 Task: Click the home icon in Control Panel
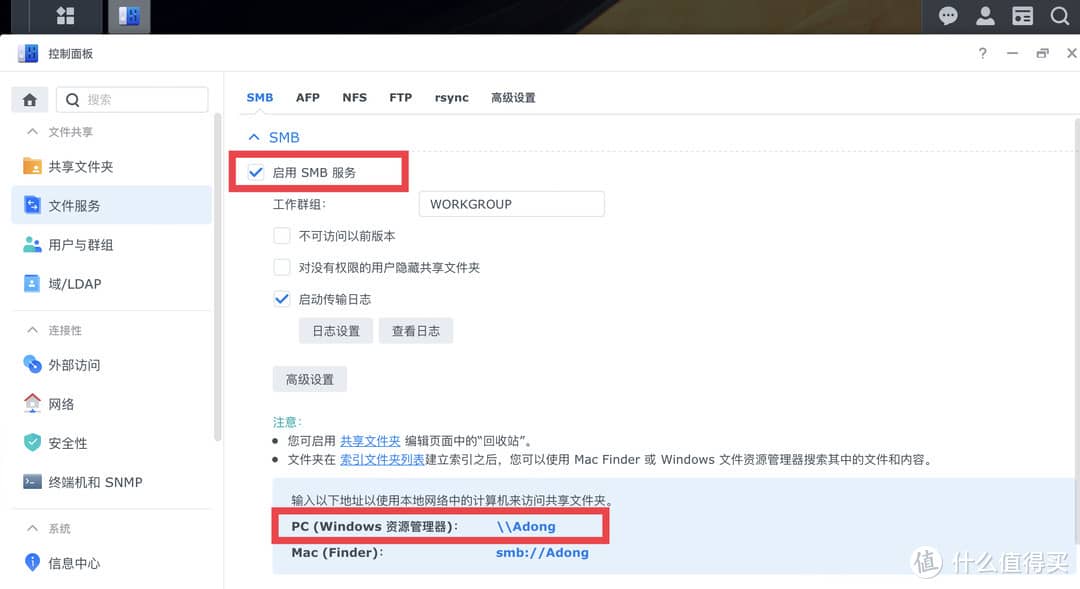point(29,99)
